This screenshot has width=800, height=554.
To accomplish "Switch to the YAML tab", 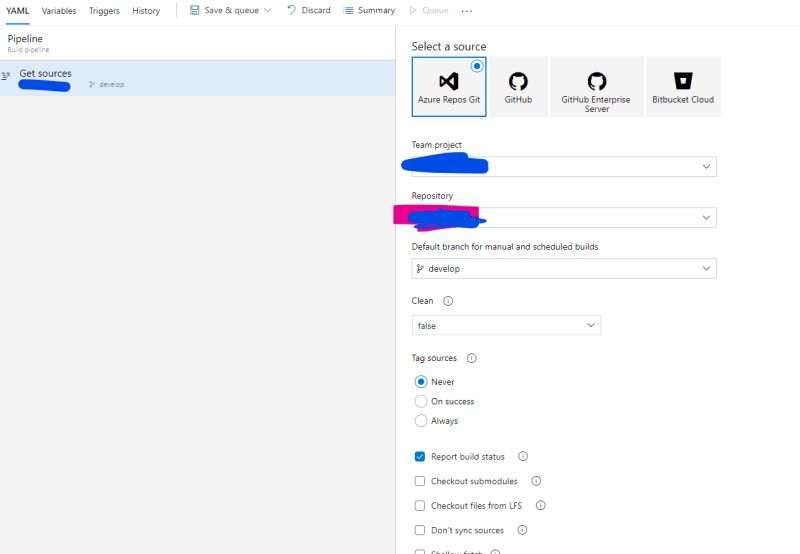I will 17,11.
